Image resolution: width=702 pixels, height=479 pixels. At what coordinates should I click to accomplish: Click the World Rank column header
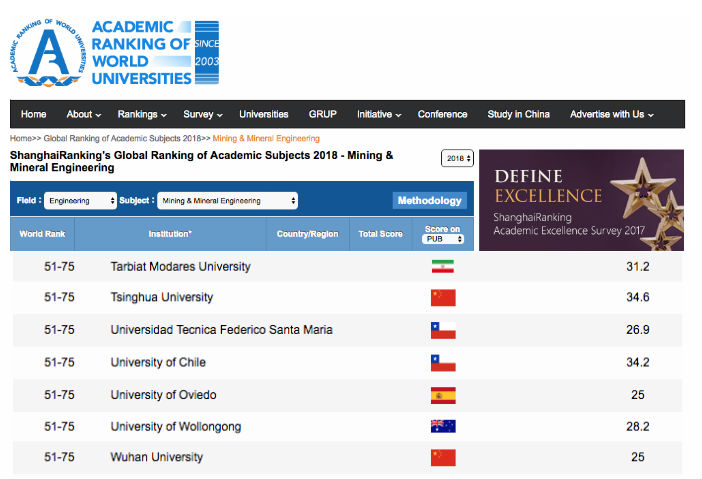point(43,234)
